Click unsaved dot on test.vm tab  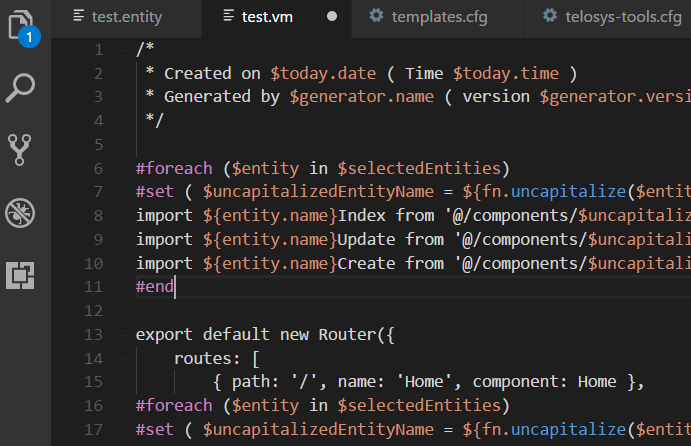coord(332,16)
